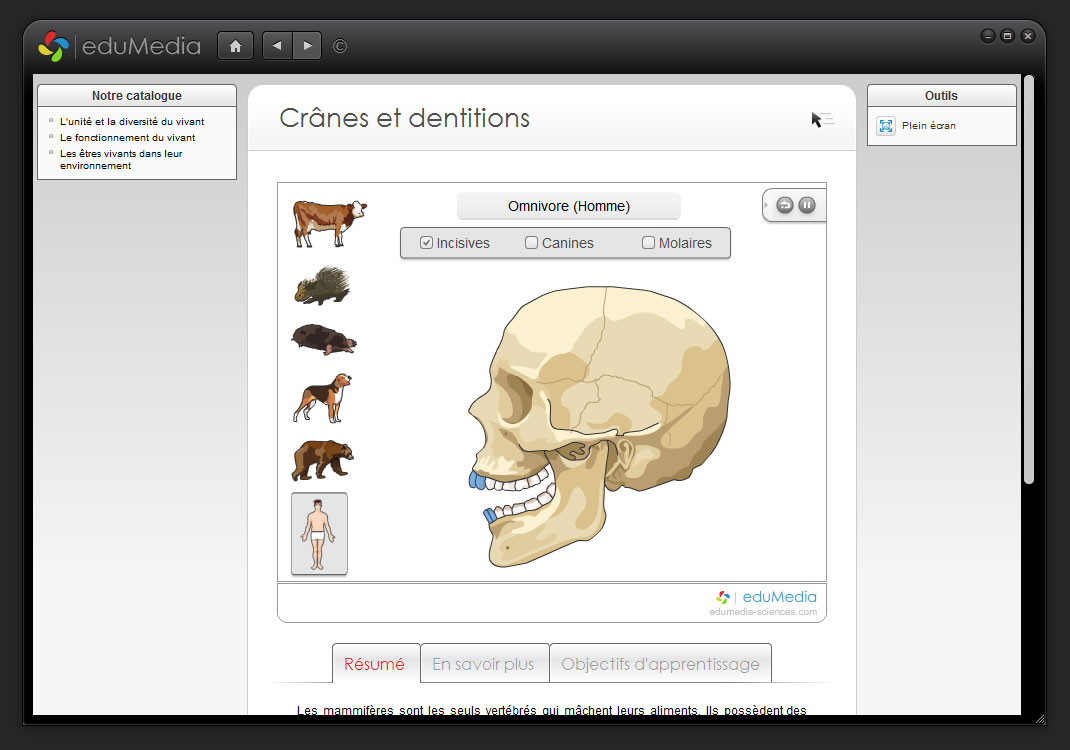Uncheck the Incisives checkbox
Image resolution: width=1070 pixels, height=750 pixels.
[427, 243]
